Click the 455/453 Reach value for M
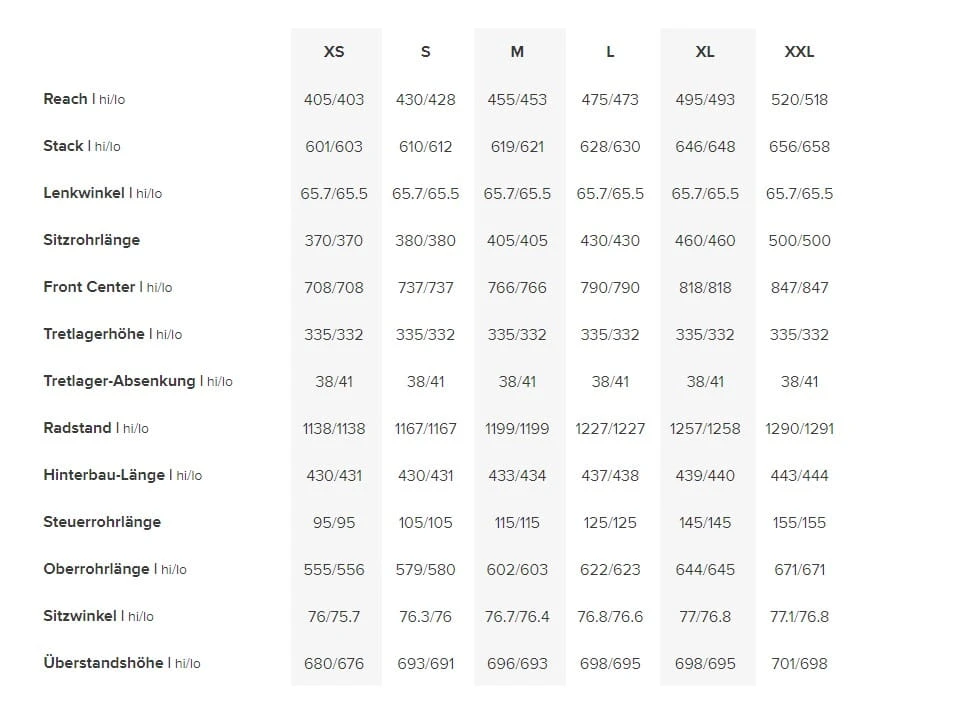The width and height of the screenshot is (963, 704). pyautogui.click(x=517, y=99)
